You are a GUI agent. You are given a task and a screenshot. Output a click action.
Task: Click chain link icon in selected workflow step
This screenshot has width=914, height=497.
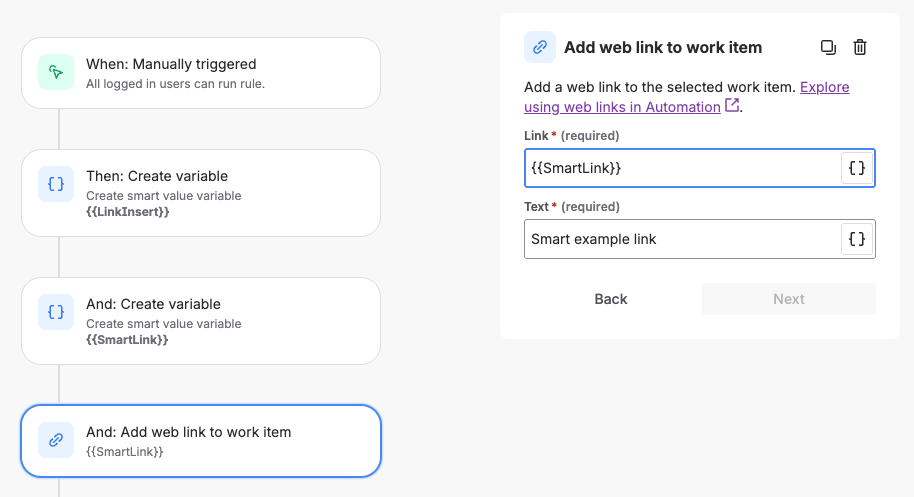tap(57, 440)
